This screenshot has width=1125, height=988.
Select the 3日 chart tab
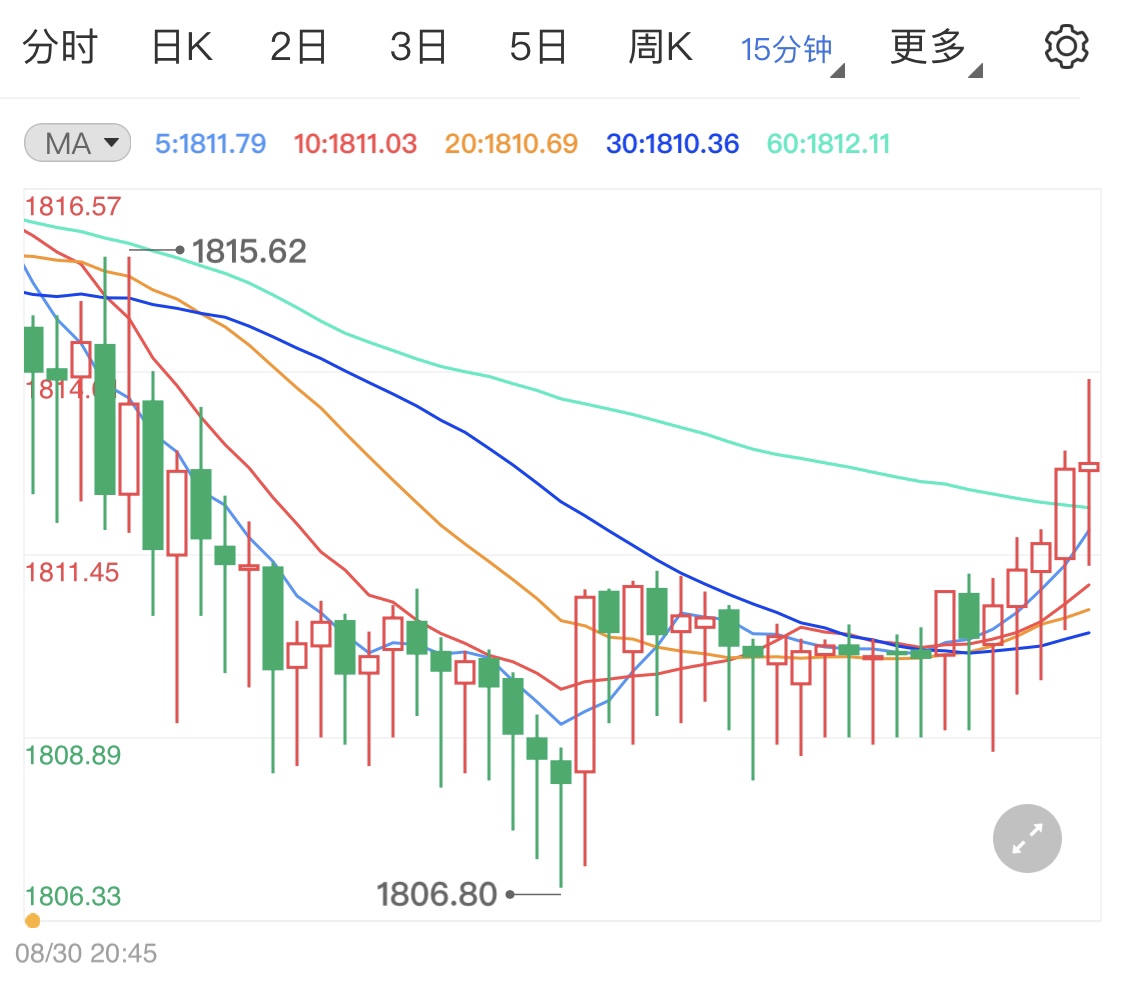coord(418,47)
